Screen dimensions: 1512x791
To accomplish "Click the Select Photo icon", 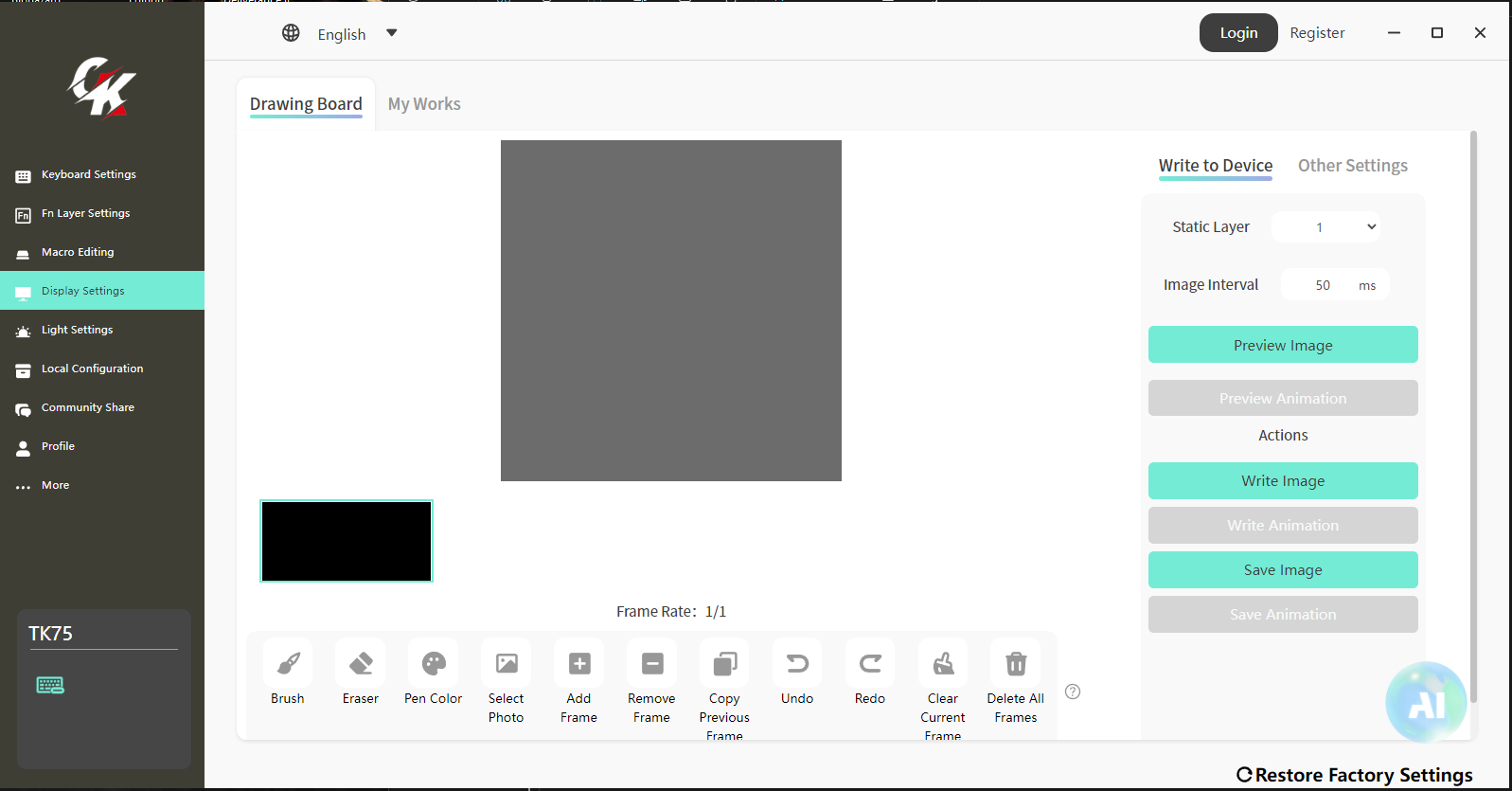I will point(507,664).
